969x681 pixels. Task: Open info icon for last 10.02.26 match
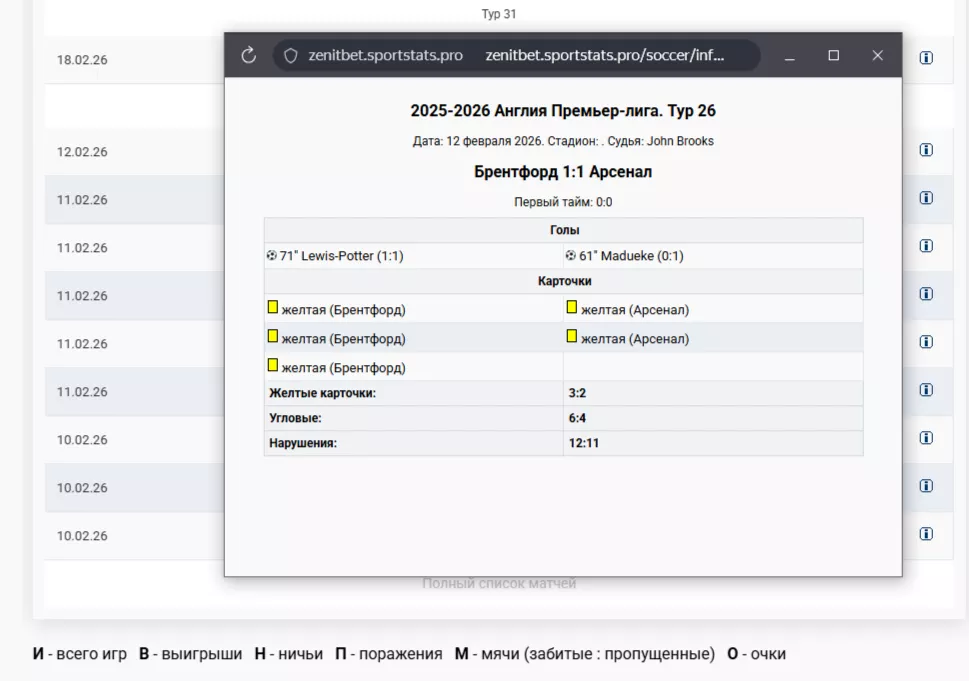pyautogui.click(x=926, y=534)
